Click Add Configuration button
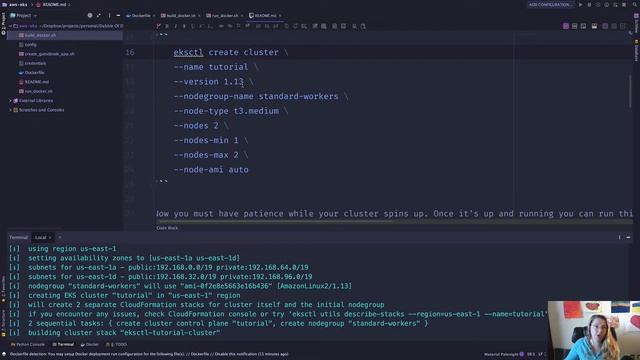 pos(550,4)
